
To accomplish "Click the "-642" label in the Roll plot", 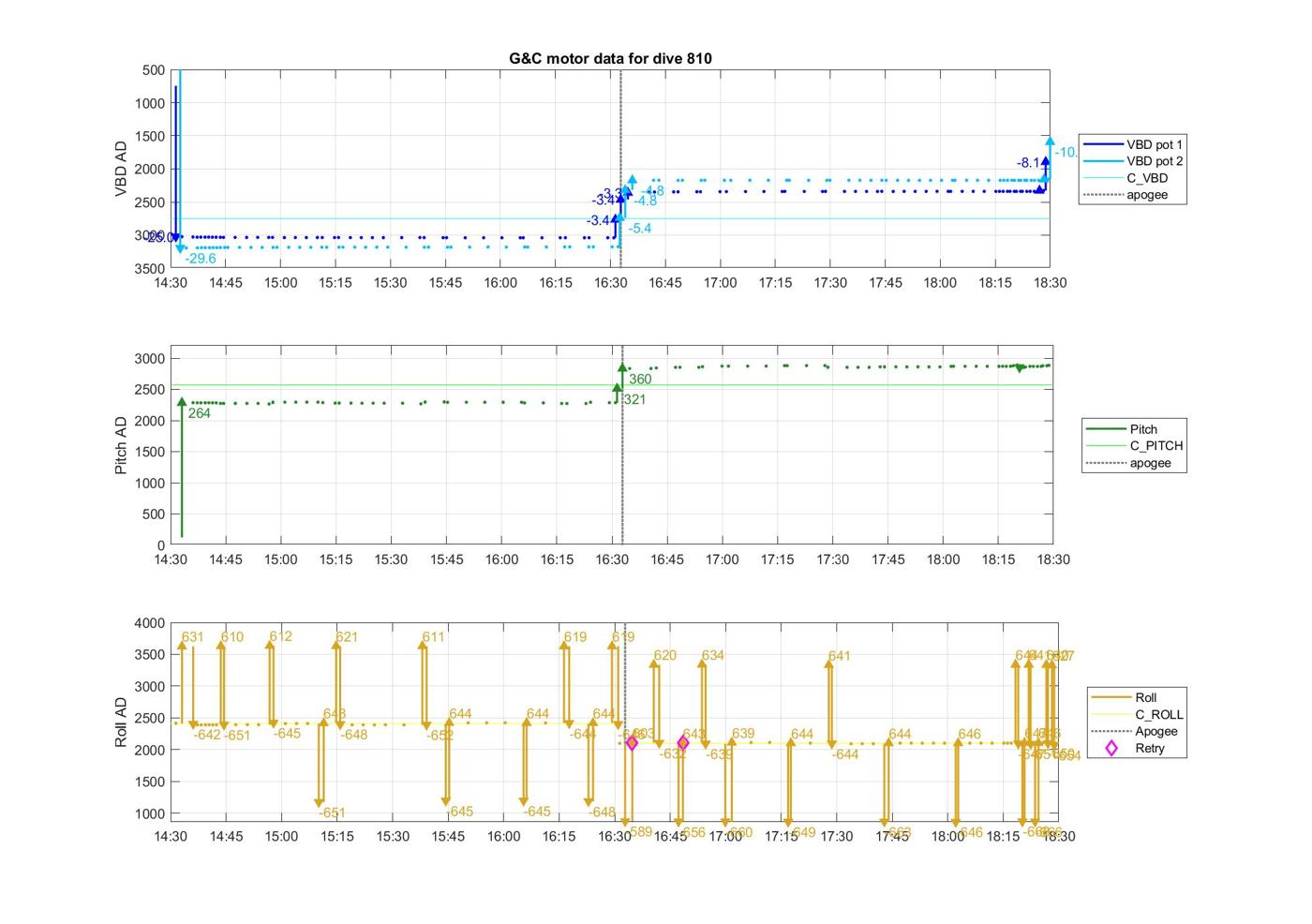I will (207, 735).
